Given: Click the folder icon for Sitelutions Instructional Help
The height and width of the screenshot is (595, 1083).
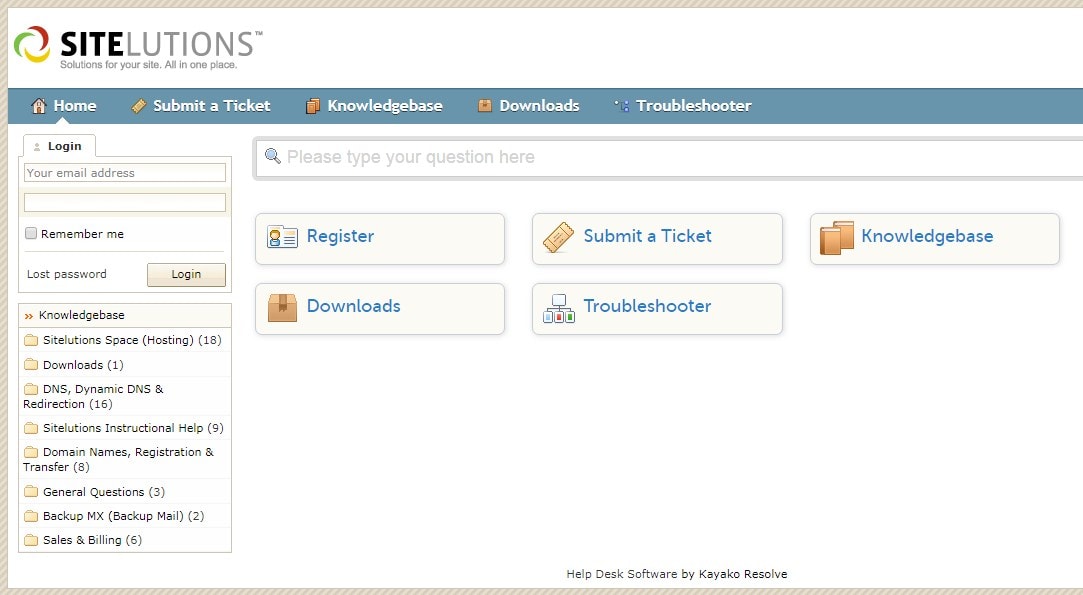Looking at the screenshot, I should pos(31,428).
